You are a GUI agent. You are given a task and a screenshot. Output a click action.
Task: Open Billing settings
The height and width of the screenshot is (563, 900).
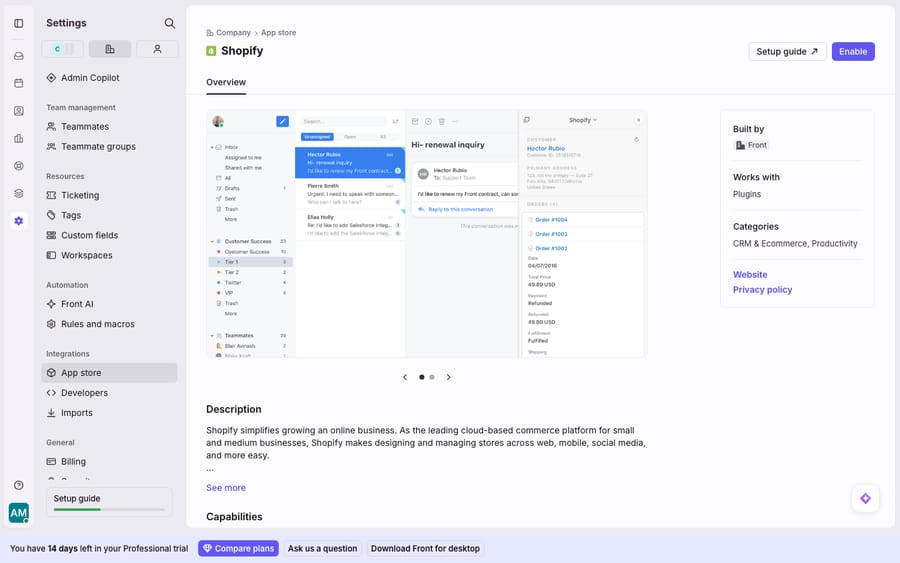[109, 461]
